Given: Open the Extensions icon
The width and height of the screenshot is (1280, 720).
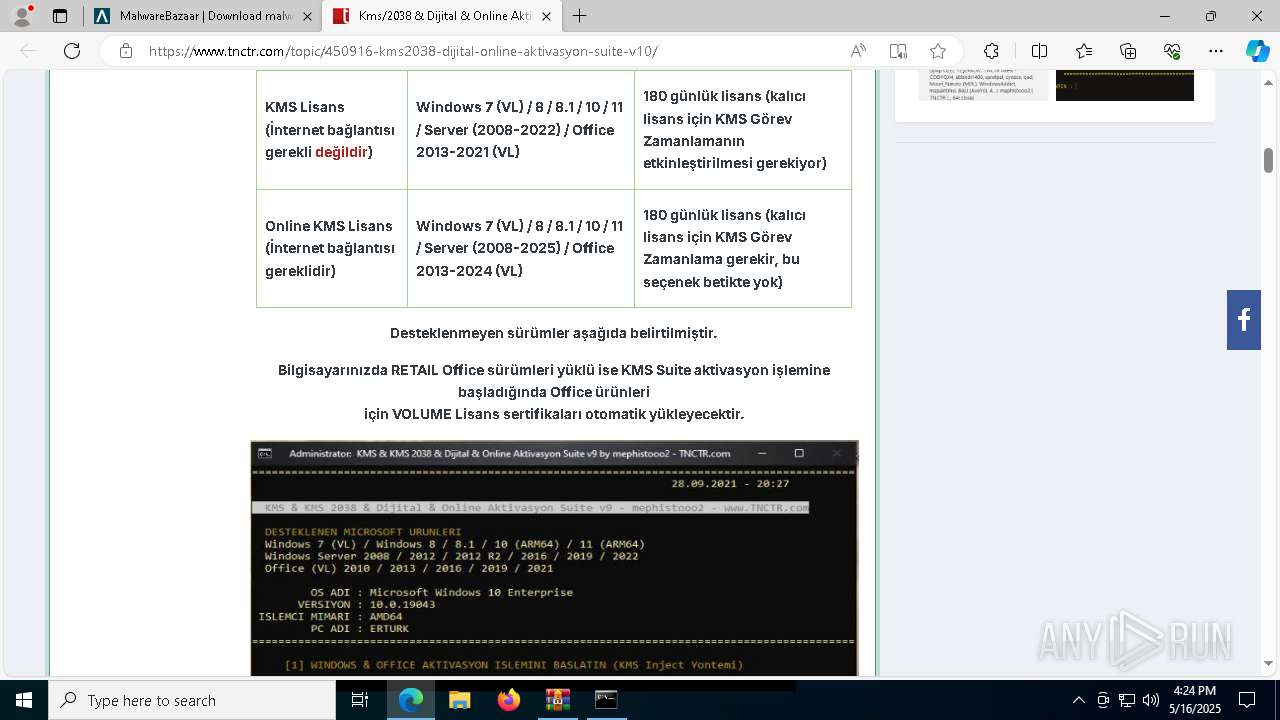Looking at the screenshot, I should [x=991, y=51].
